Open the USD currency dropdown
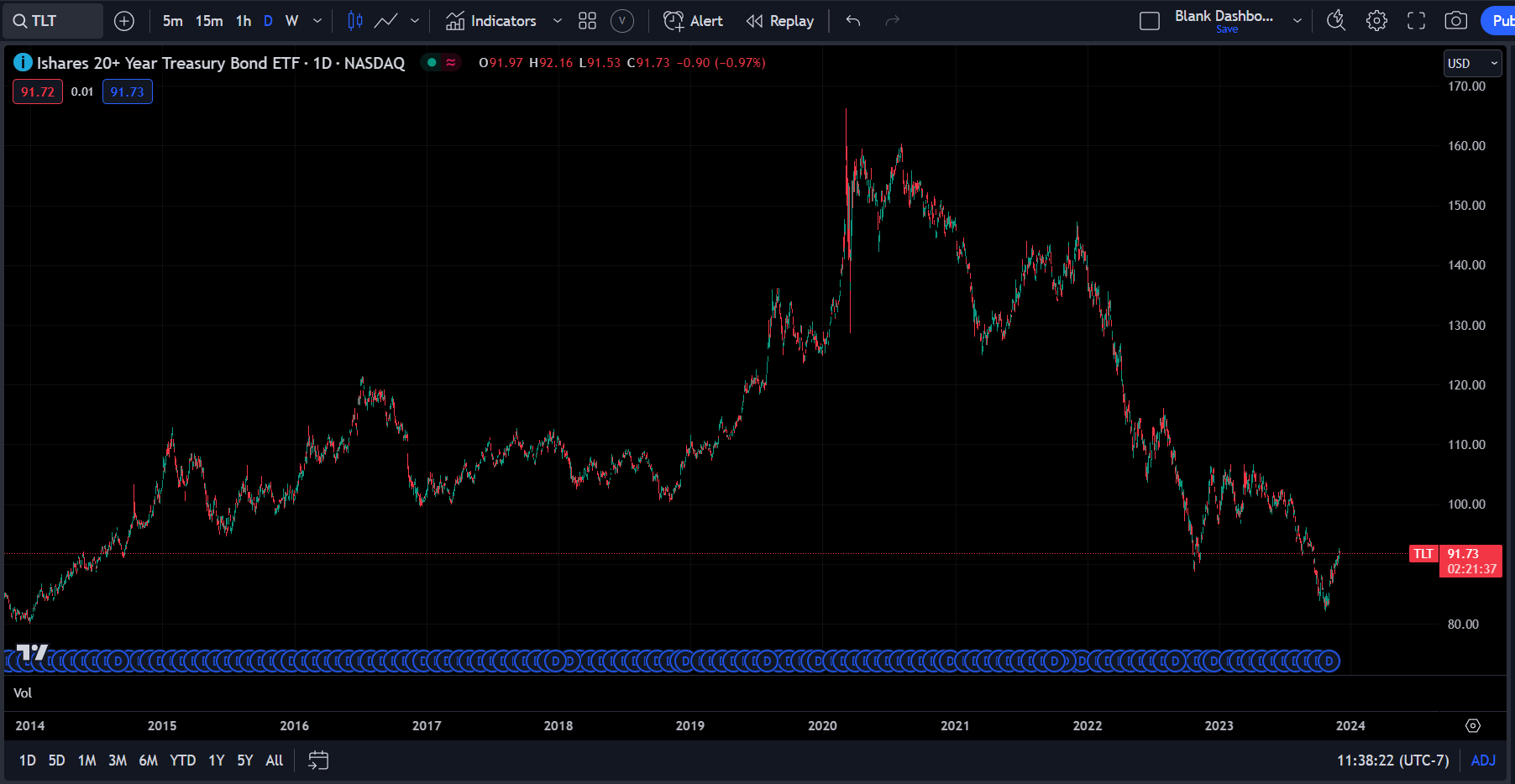1515x784 pixels. pos(1472,64)
